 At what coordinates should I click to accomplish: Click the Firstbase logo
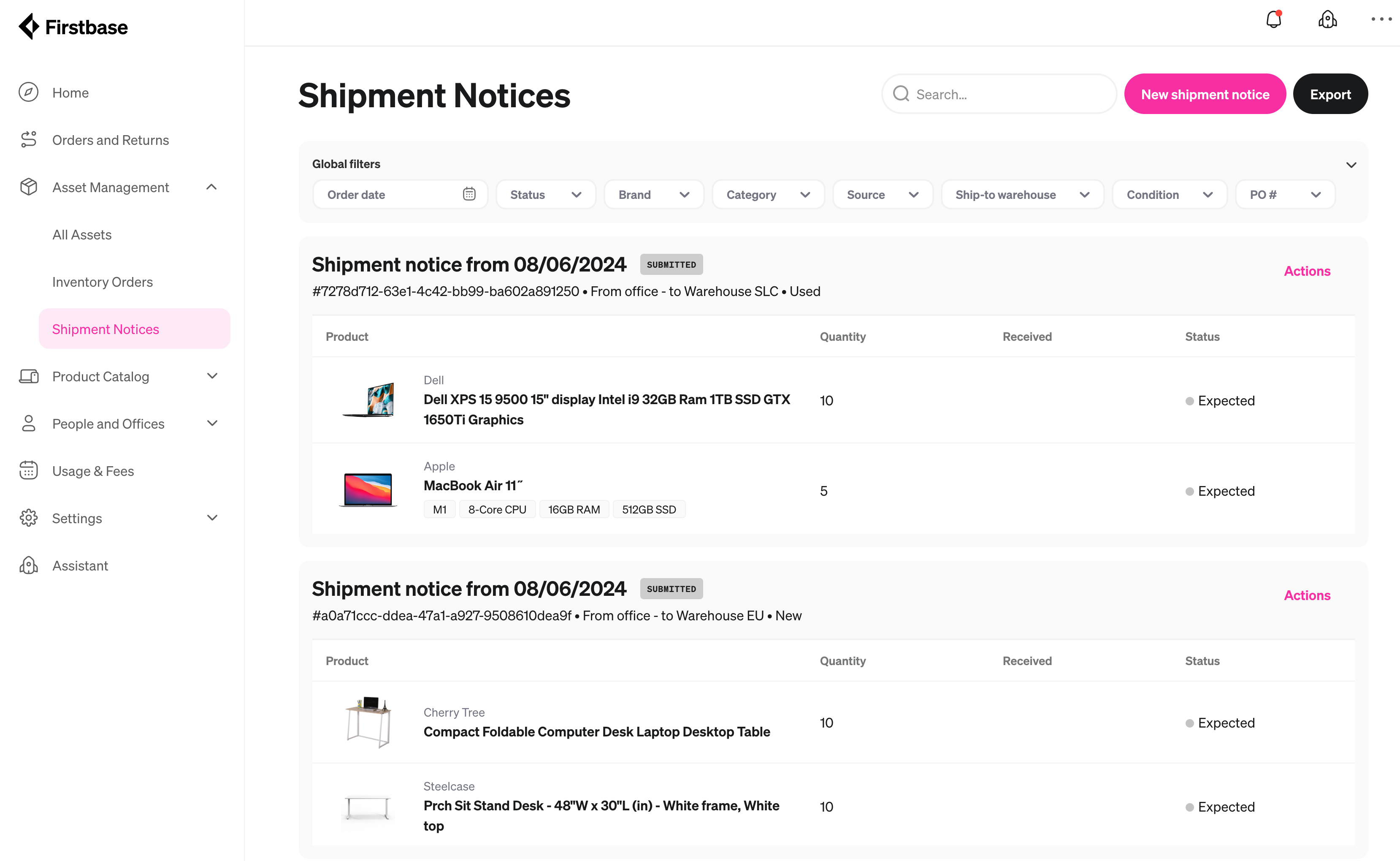click(x=73, y=27)
